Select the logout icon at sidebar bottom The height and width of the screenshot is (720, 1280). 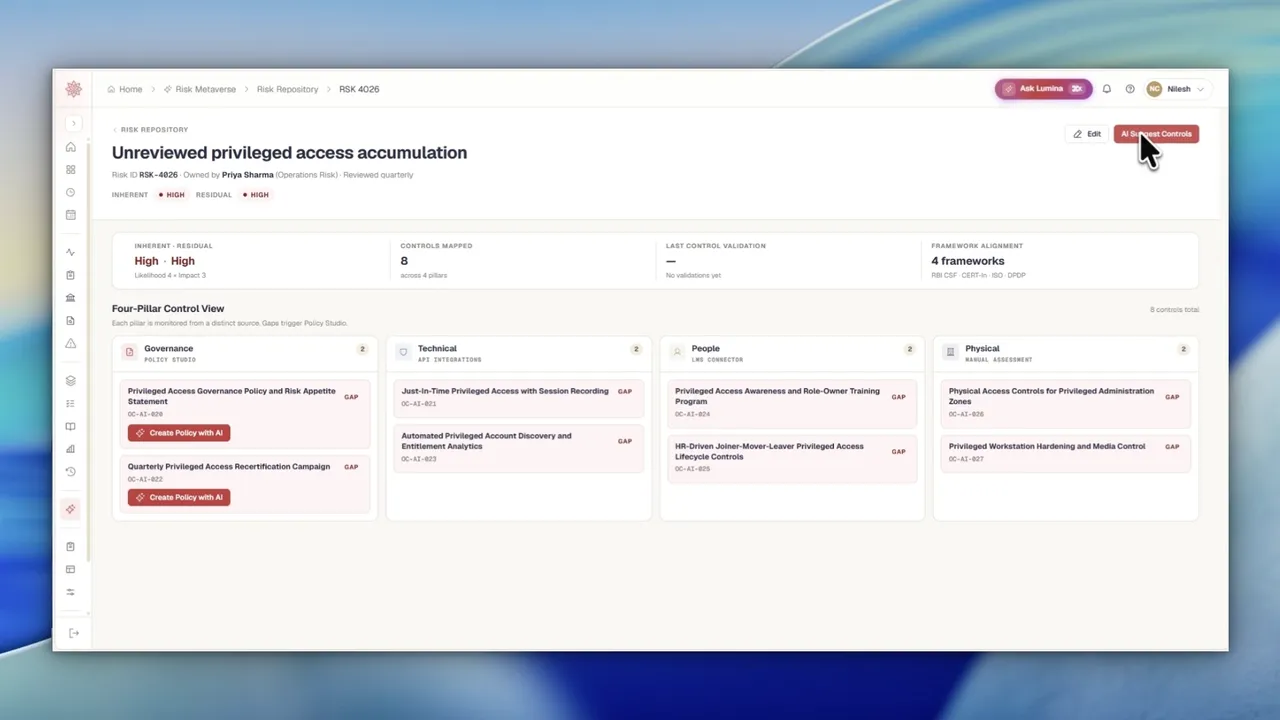[74, 633]
